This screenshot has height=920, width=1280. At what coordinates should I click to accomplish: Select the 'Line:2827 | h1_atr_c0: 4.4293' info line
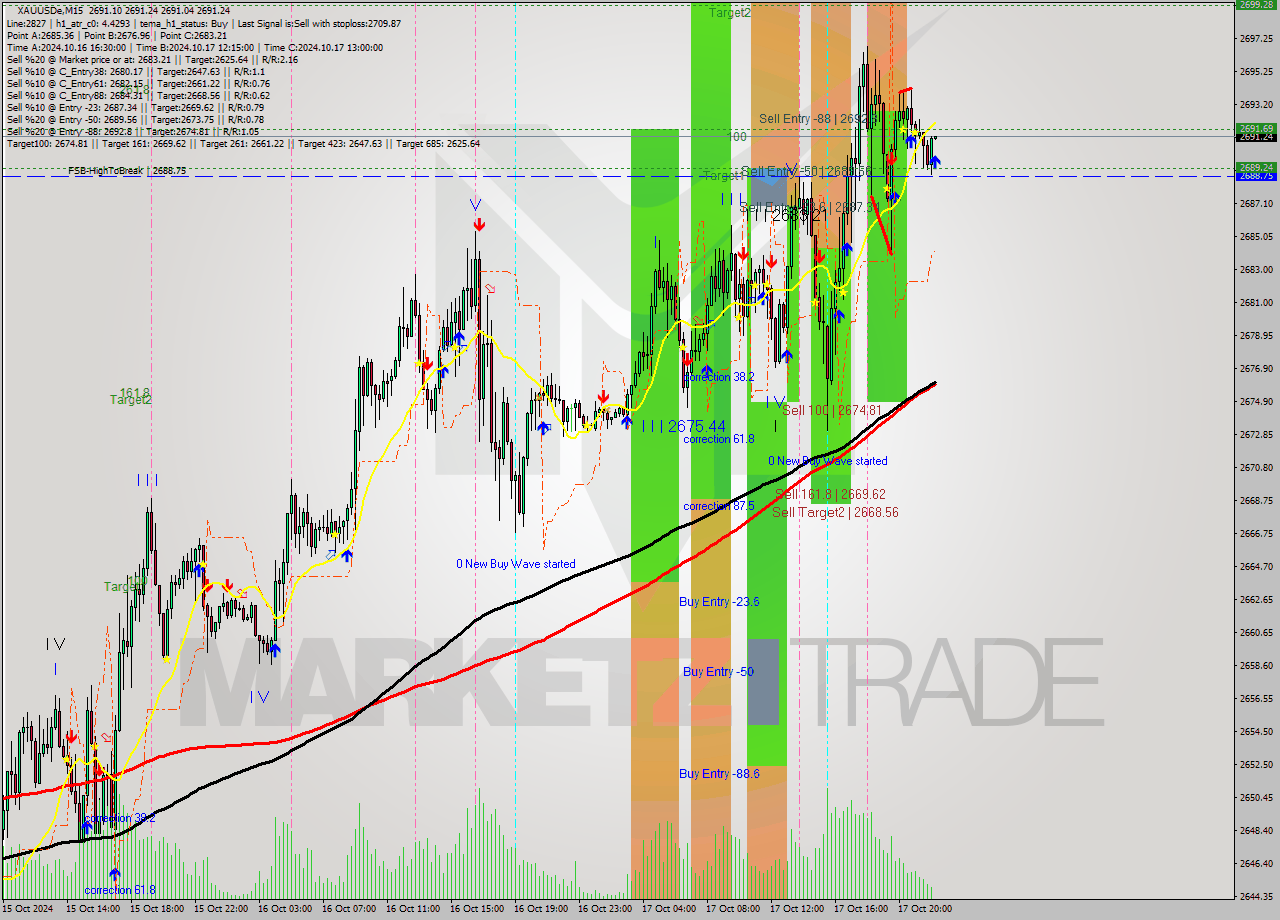[x=203, y=23]
